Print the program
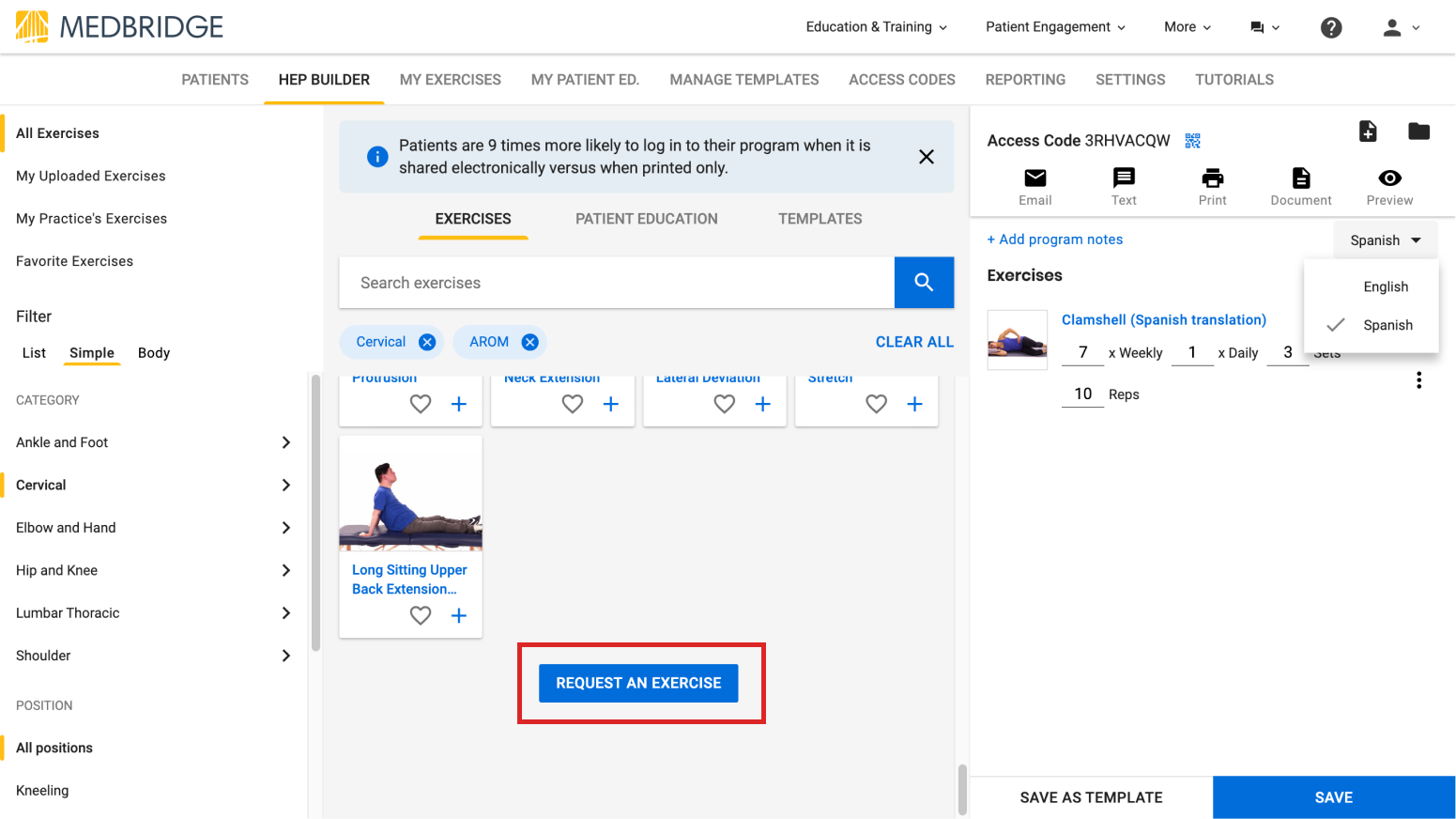The image size is (1456, 819). 1213,187
